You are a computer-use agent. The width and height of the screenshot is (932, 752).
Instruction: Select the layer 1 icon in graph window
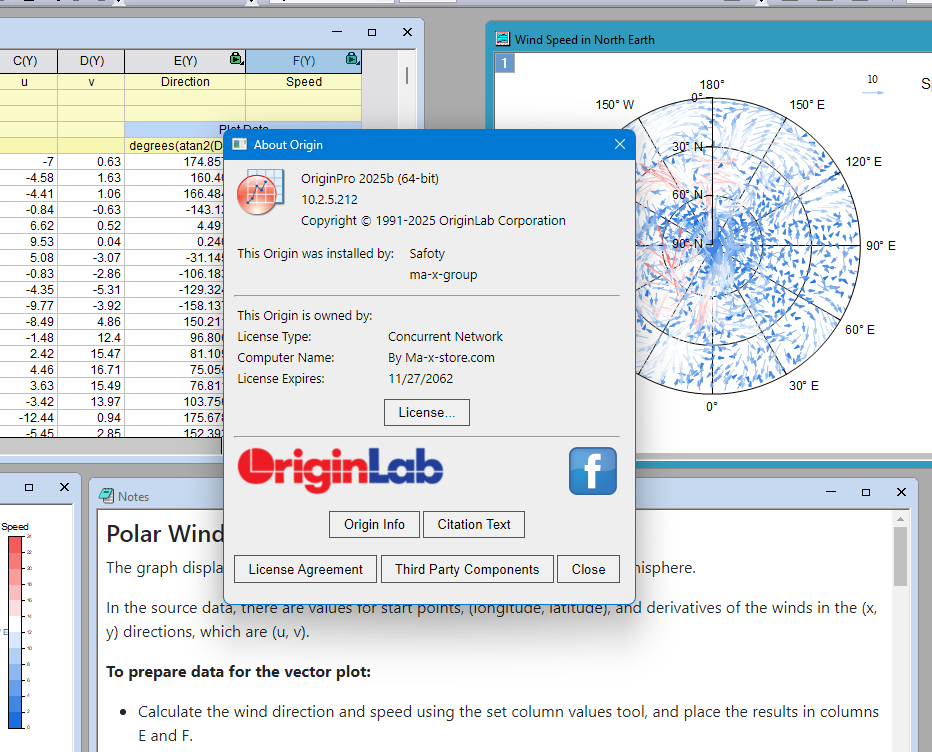pyautogui.click(x=505, y=63)
